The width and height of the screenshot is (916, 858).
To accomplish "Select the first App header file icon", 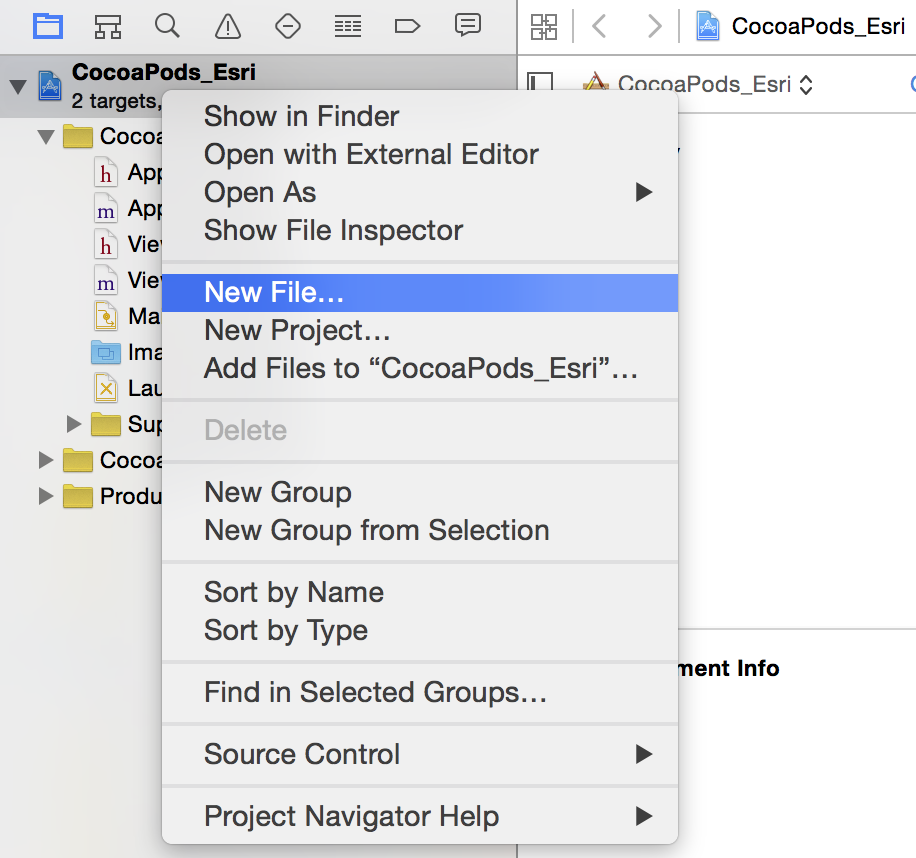I will 105,172.
